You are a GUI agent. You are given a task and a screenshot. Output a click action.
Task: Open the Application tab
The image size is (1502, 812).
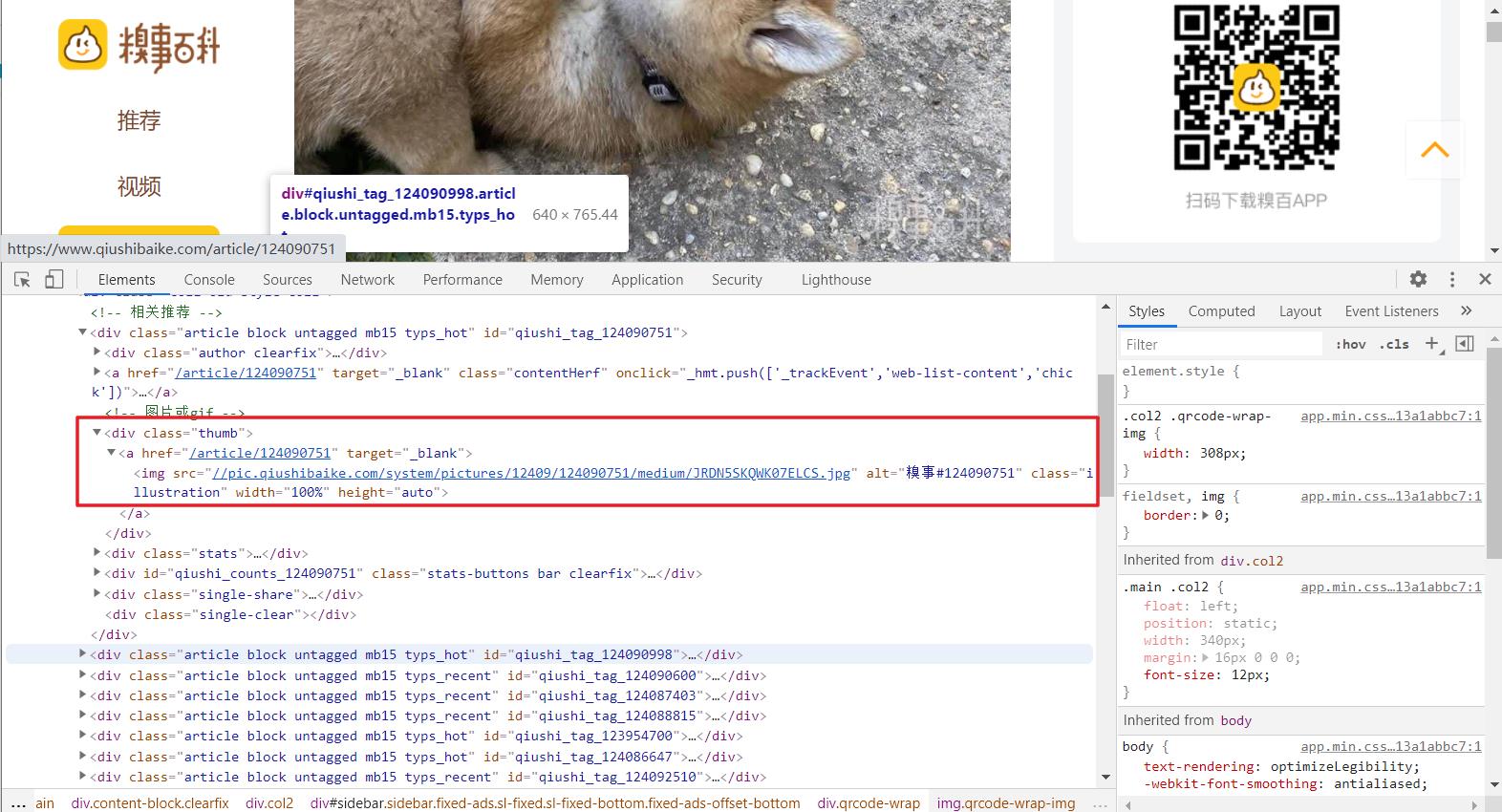648,280
